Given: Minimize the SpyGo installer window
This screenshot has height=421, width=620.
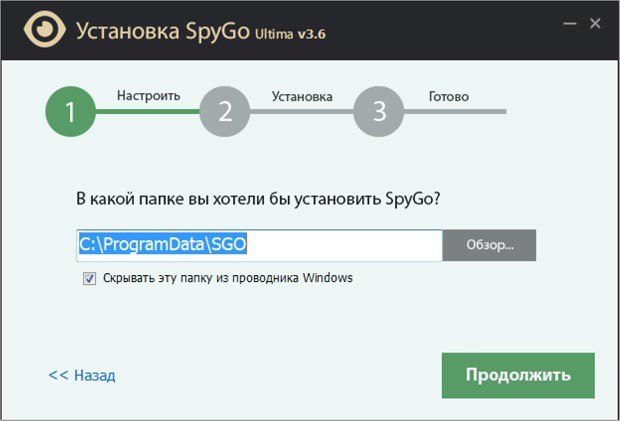Looking at the screenshot, I should pyautogui.click(x=570, y=24).
